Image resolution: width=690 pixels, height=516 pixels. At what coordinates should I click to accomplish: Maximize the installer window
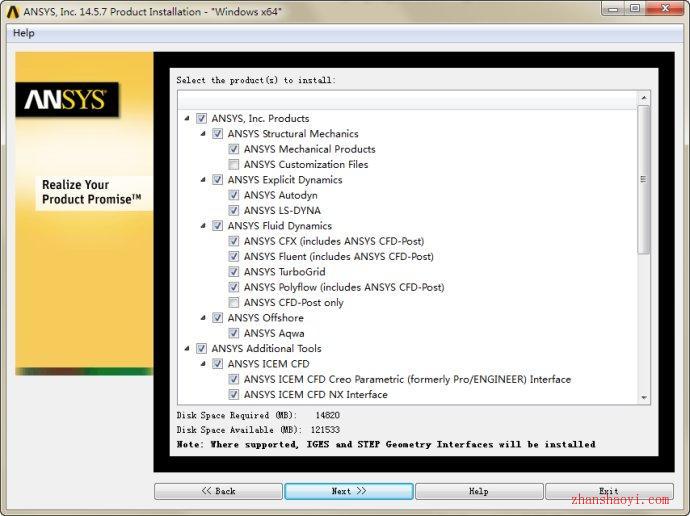pyautogui.click(x=635, y=8)
